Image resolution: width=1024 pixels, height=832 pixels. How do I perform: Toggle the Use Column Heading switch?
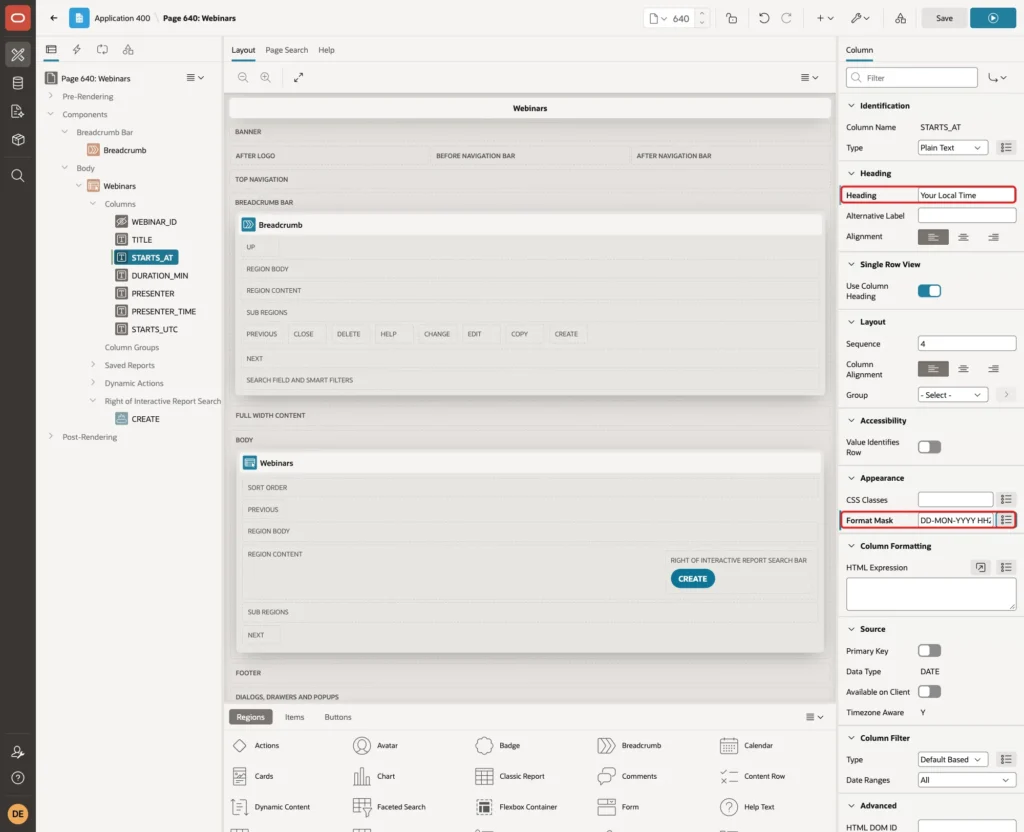[929, 291]
